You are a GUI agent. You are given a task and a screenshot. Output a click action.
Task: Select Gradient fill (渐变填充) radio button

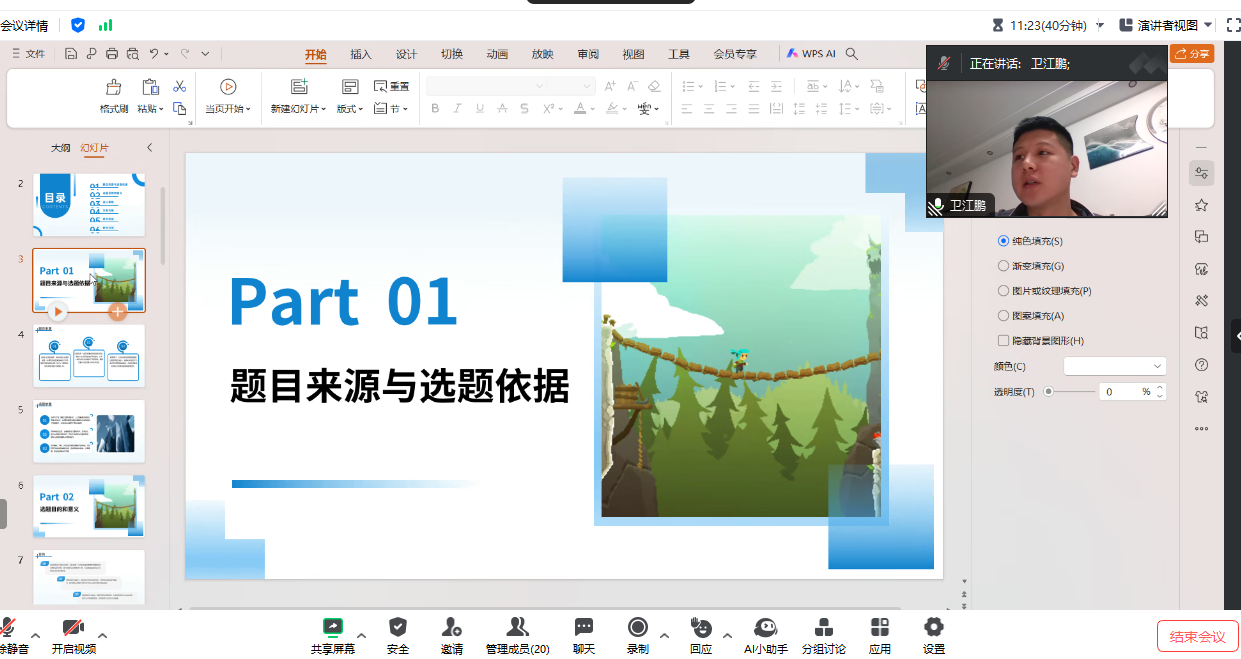[x=1004, y=266]
